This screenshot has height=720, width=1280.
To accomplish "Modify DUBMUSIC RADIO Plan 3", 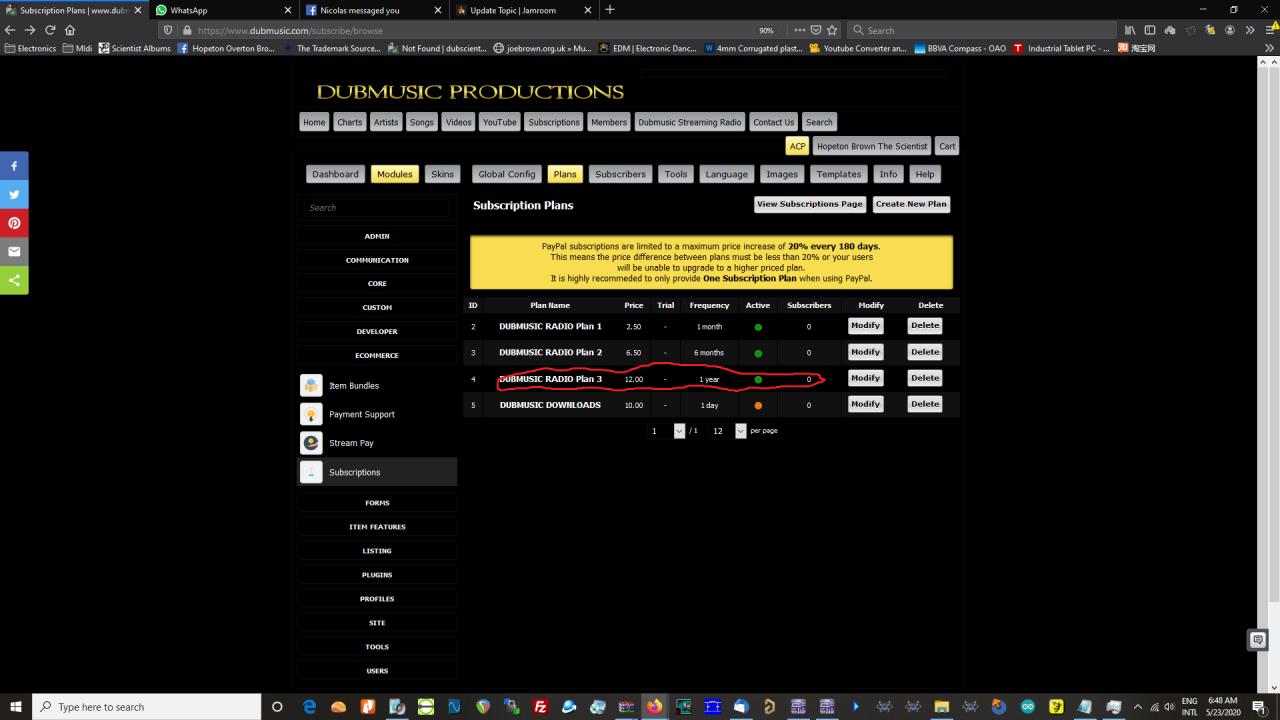I will point(865,378).
